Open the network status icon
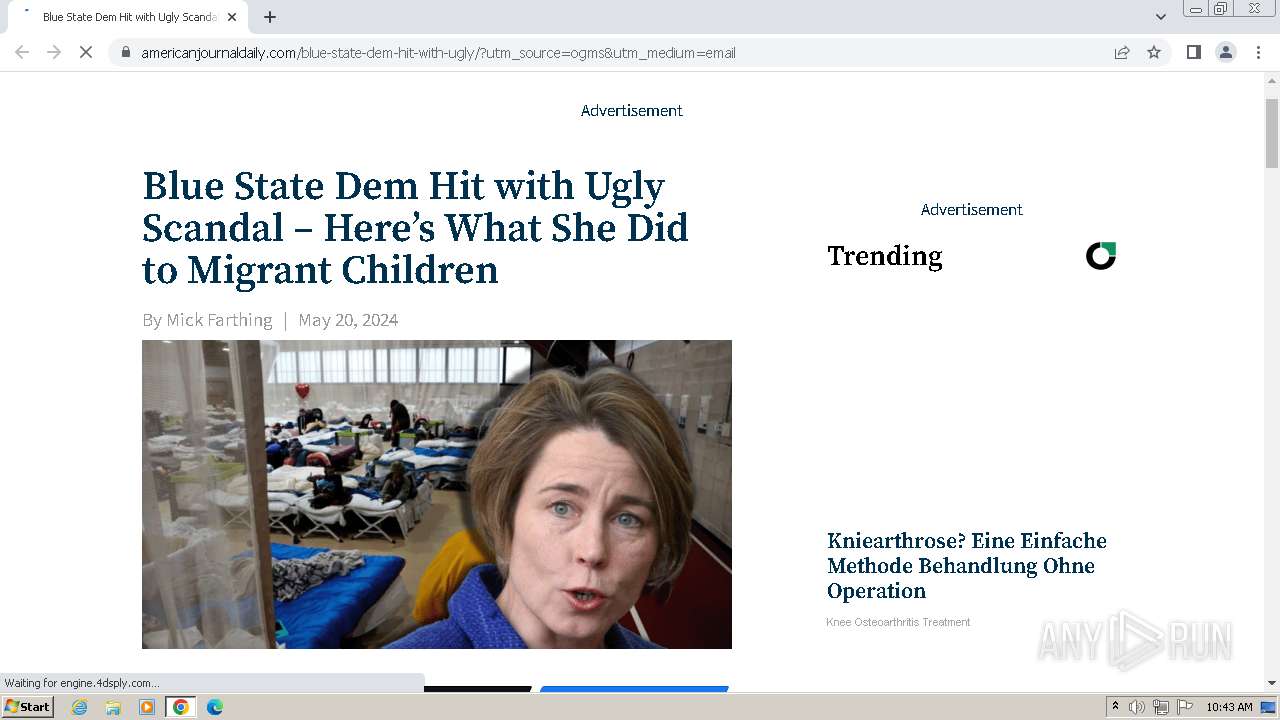1280x720 pixels. [1161, 707]
